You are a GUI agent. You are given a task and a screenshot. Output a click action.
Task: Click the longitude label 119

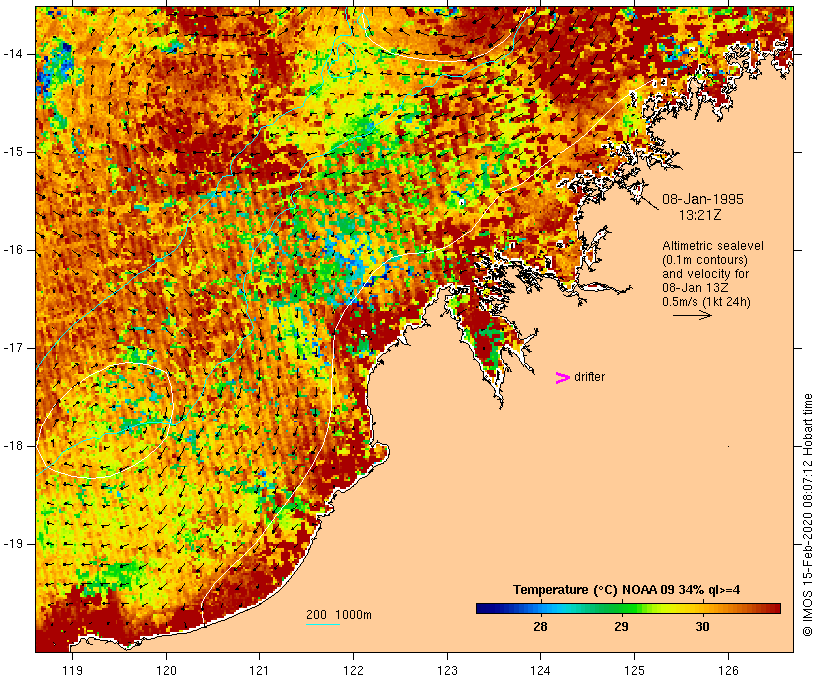(72, 670)
